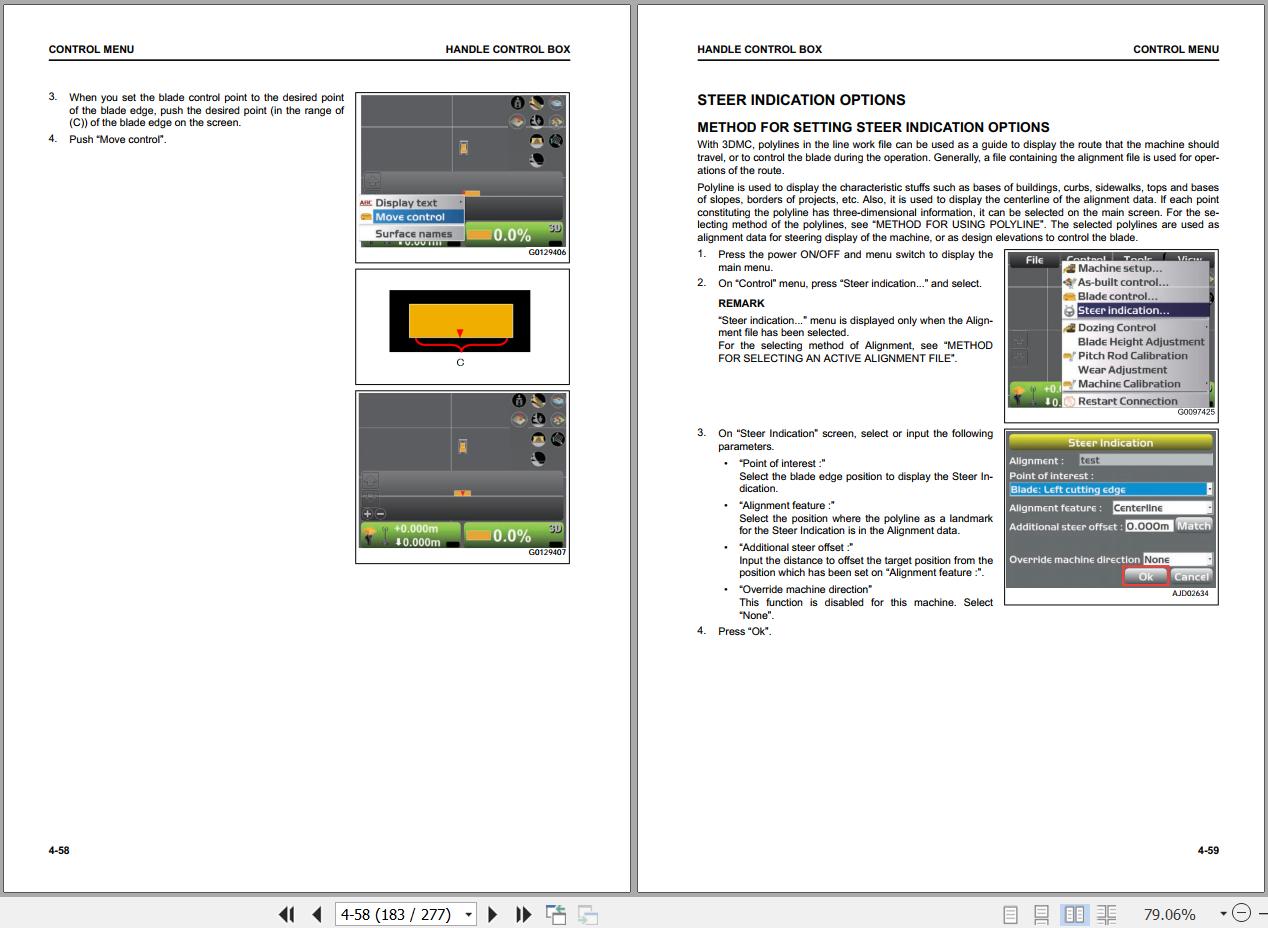
Task: Click the zoom out minus icon
Action: 1241,913
